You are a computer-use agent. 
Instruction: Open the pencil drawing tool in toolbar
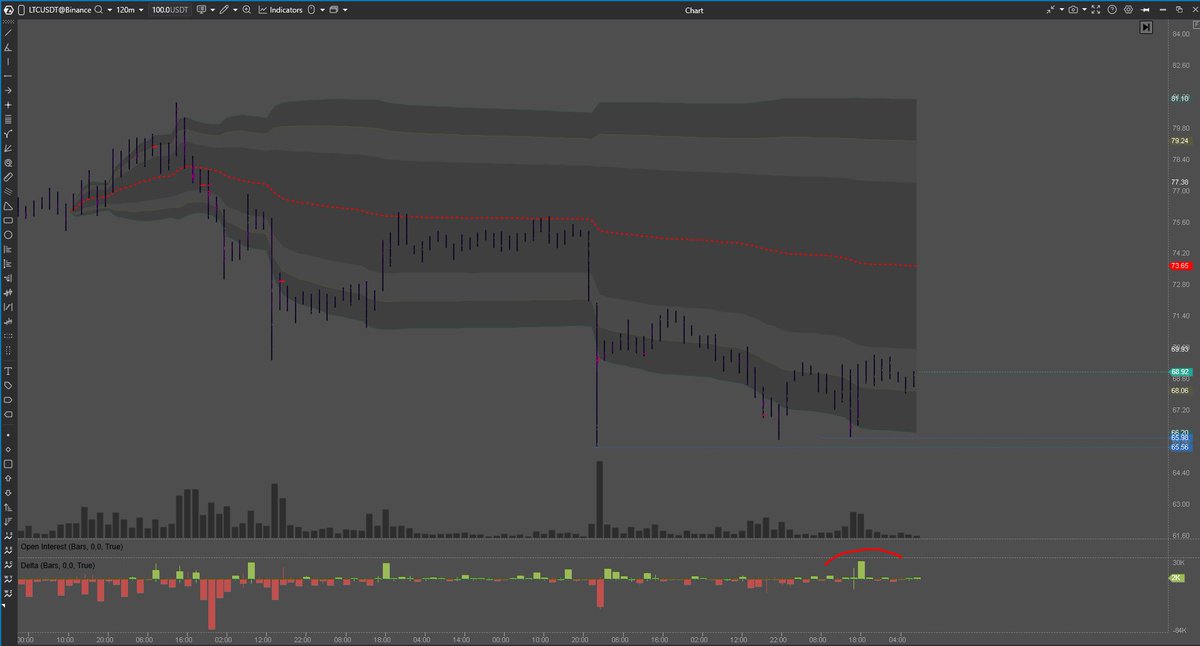pos(224,10)
